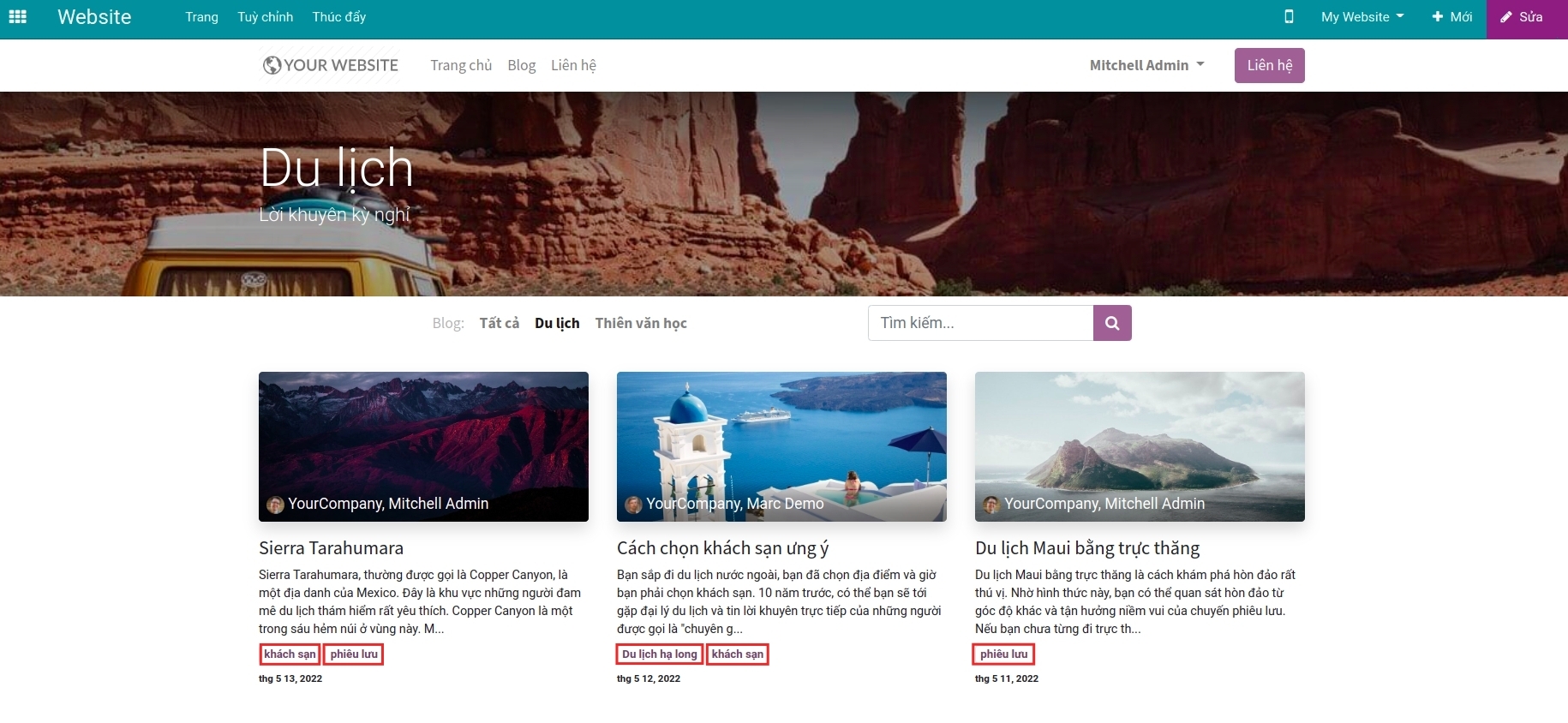Click the magnifier search button
The image size is (1568, 723).
(1112, 323)
